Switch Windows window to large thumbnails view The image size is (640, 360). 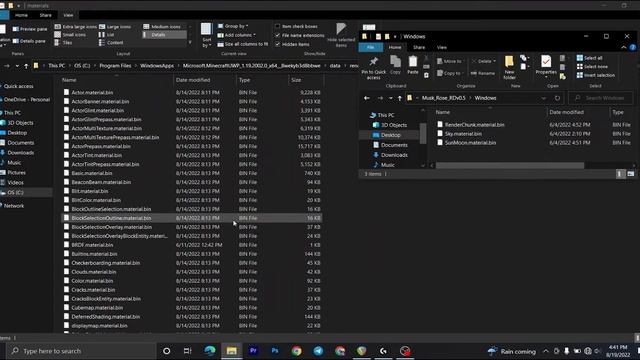point(631,174)
